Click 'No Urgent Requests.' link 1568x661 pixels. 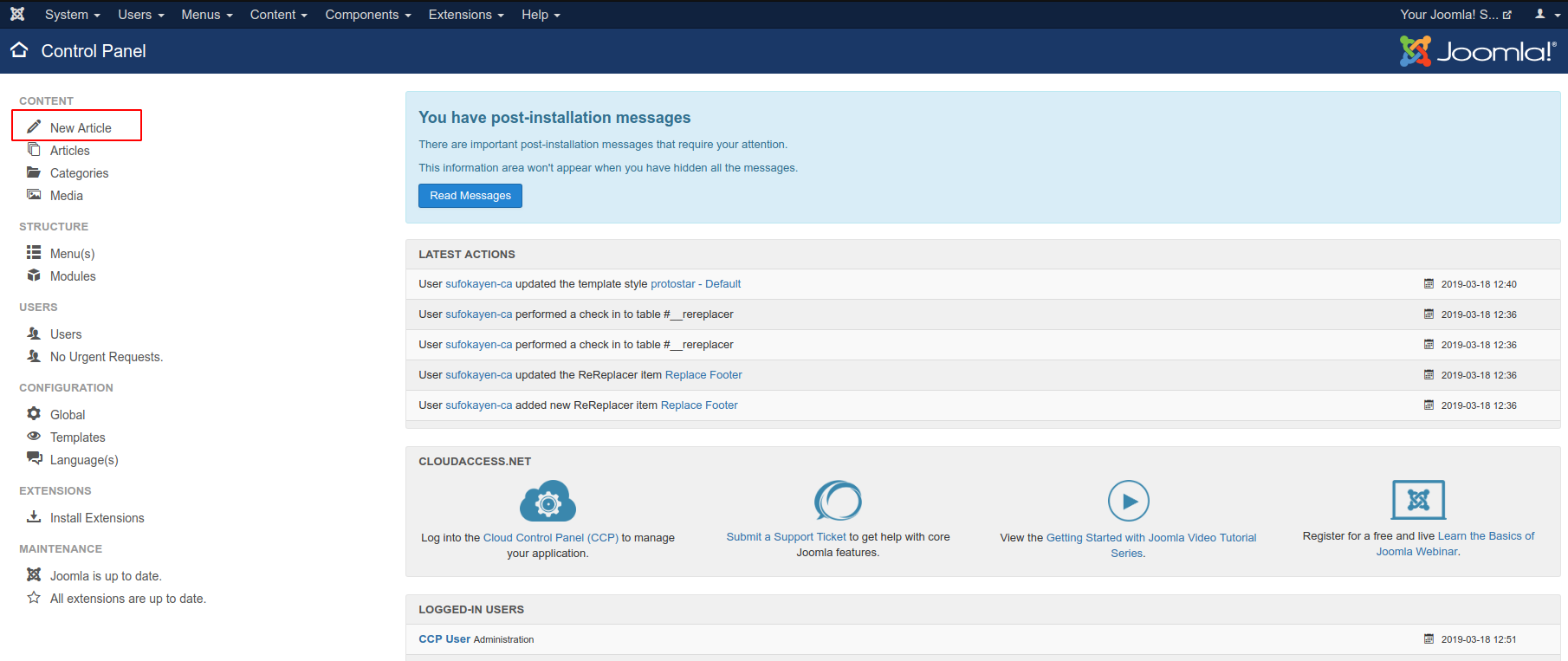(x=107, y=357)
